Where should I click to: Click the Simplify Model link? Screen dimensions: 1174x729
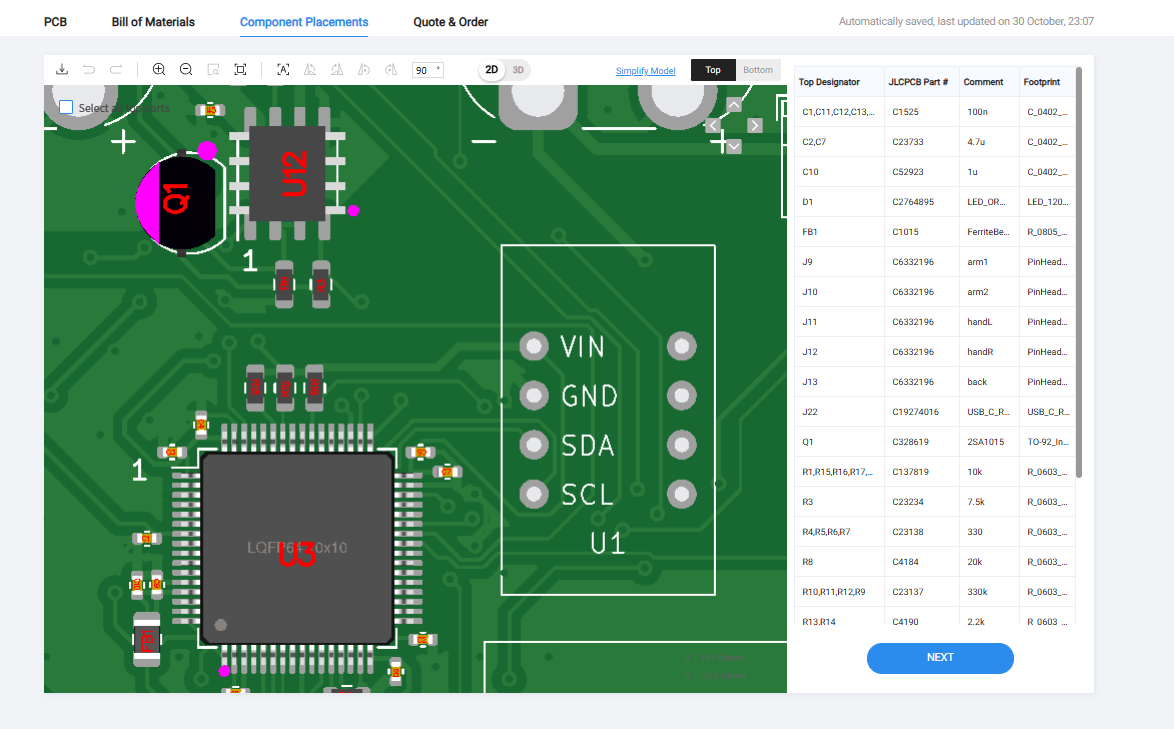tap(645, 71)
